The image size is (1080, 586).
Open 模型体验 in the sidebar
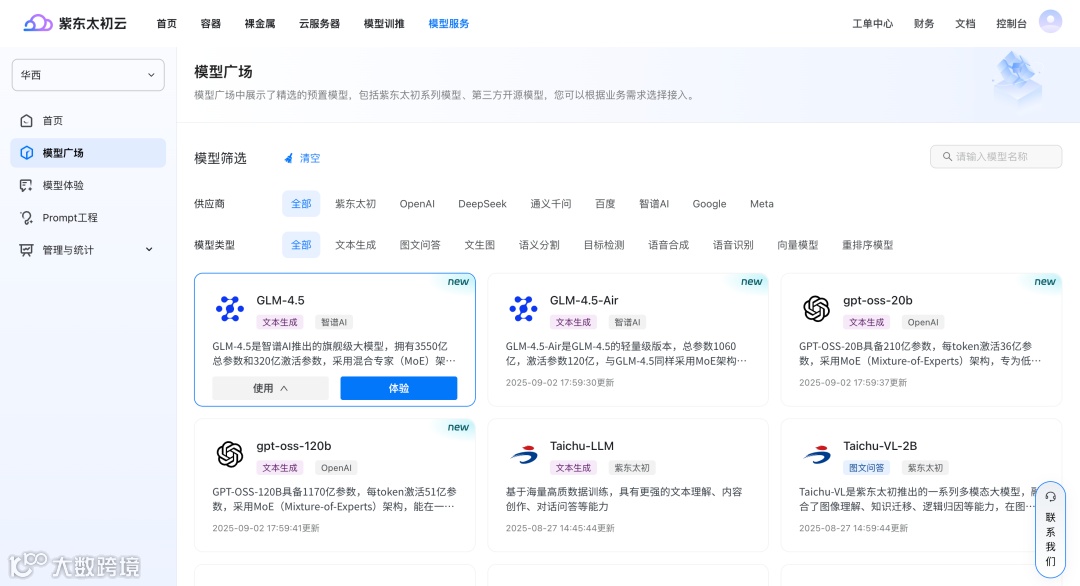coord(88,185)
